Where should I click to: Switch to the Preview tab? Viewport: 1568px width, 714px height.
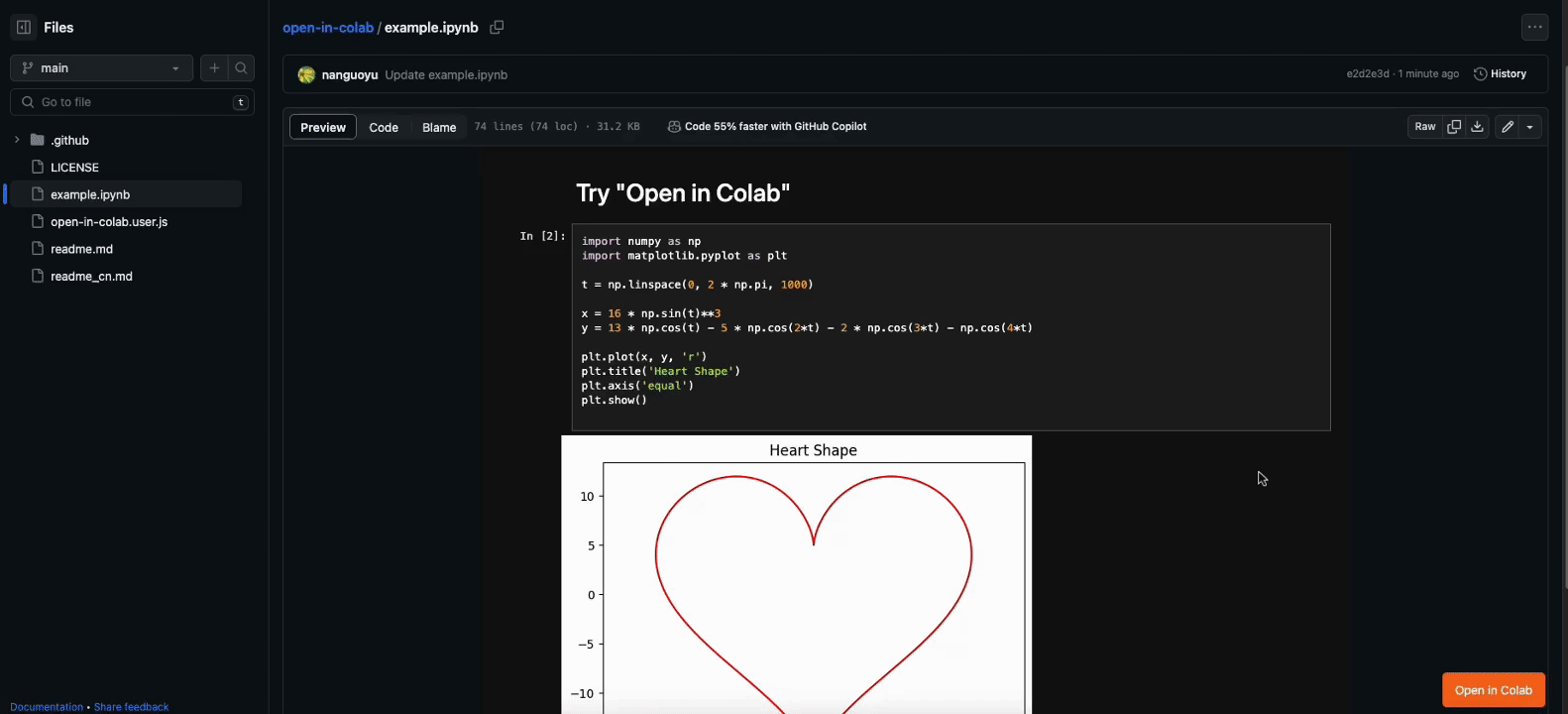[x=323, y=127]
